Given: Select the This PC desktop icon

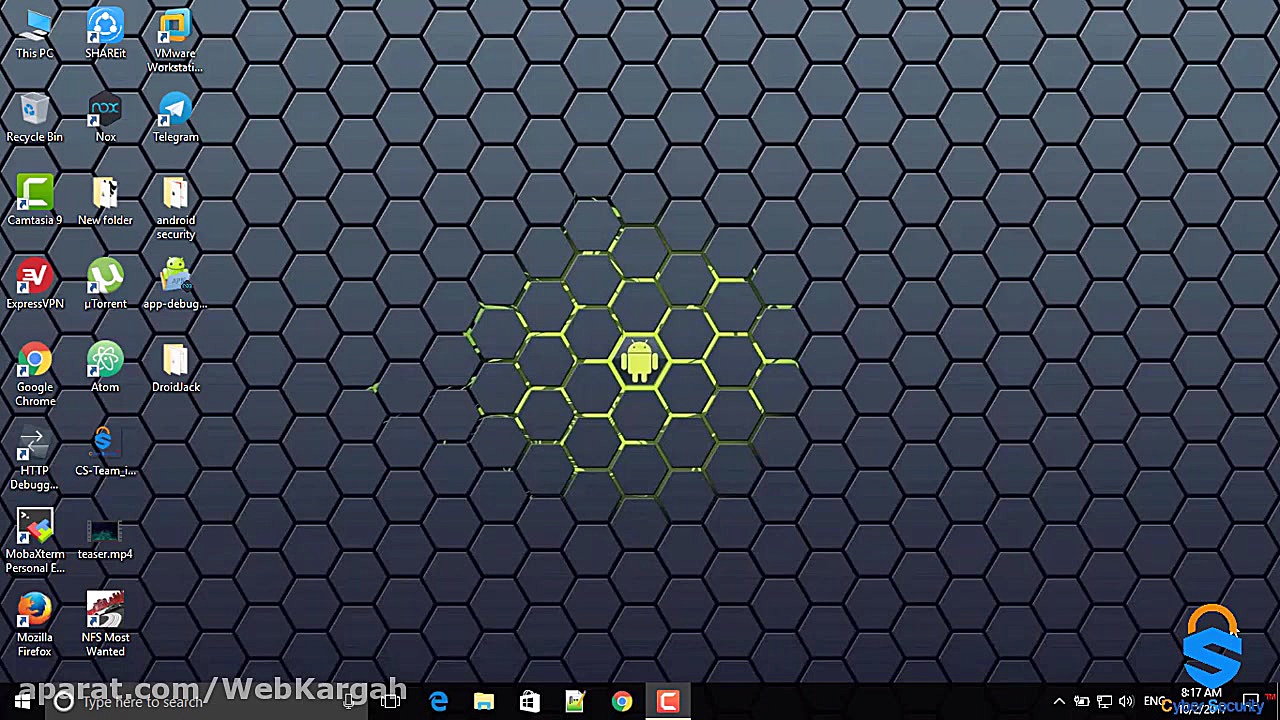Looking at the screenshot, I should point(35,34).
